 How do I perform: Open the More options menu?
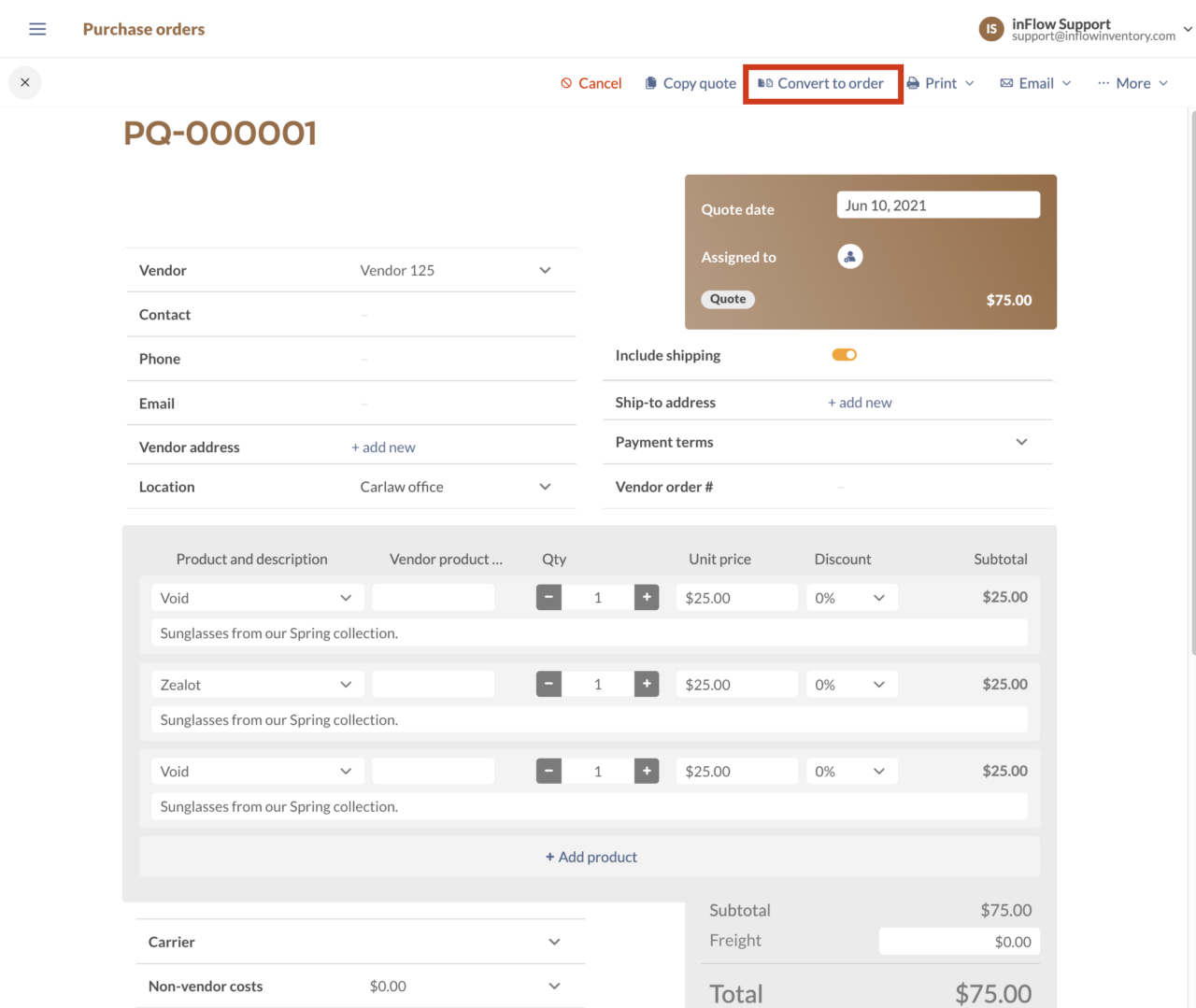(1133, 83)
